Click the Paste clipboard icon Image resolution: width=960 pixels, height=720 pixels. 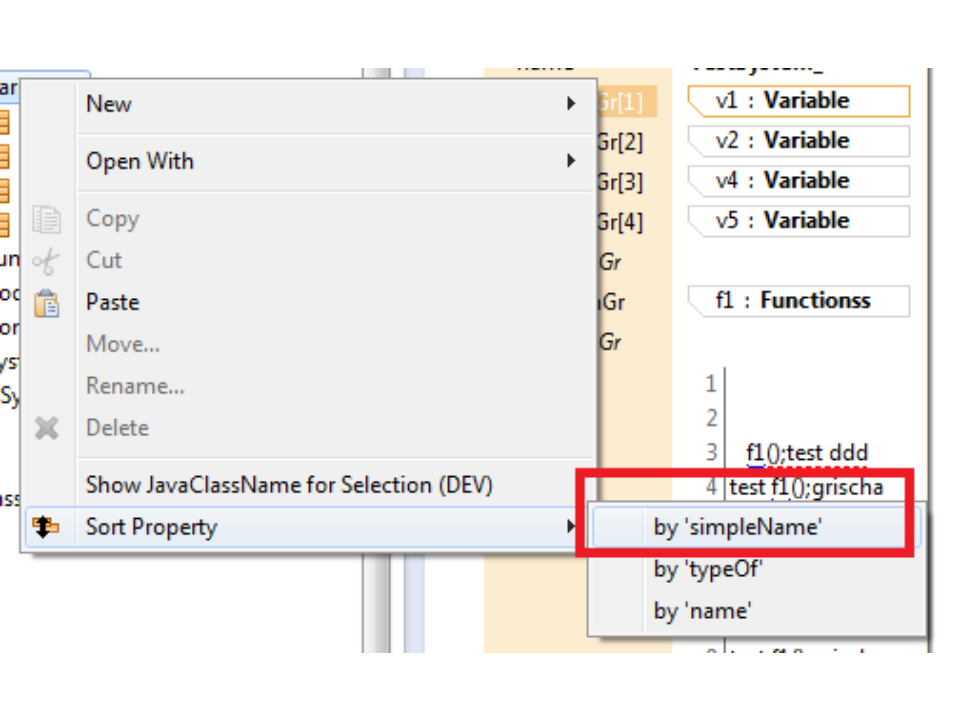click(x=46, y=303)
